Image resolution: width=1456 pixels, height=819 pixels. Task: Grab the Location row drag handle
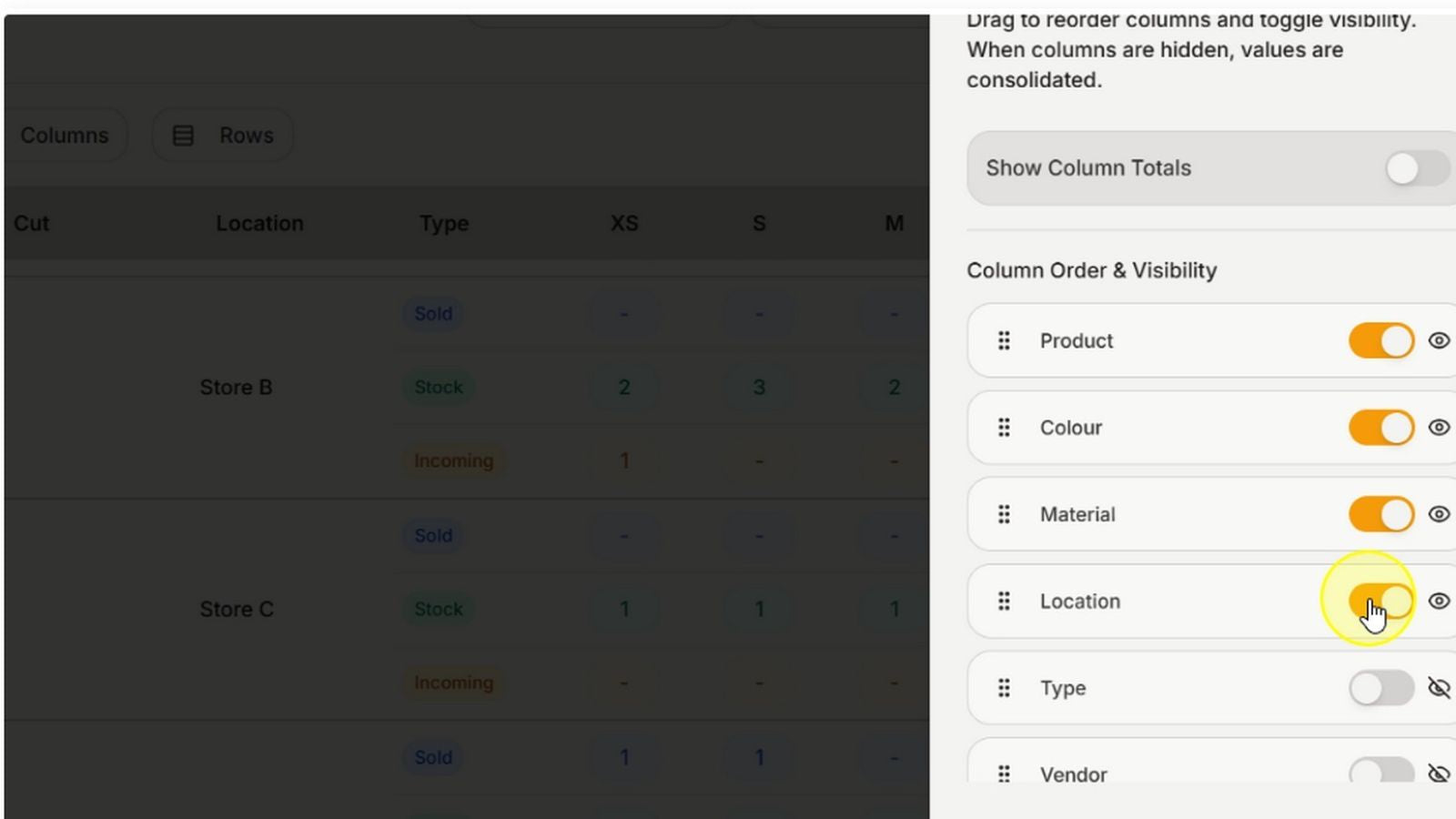pos(1004,602)
